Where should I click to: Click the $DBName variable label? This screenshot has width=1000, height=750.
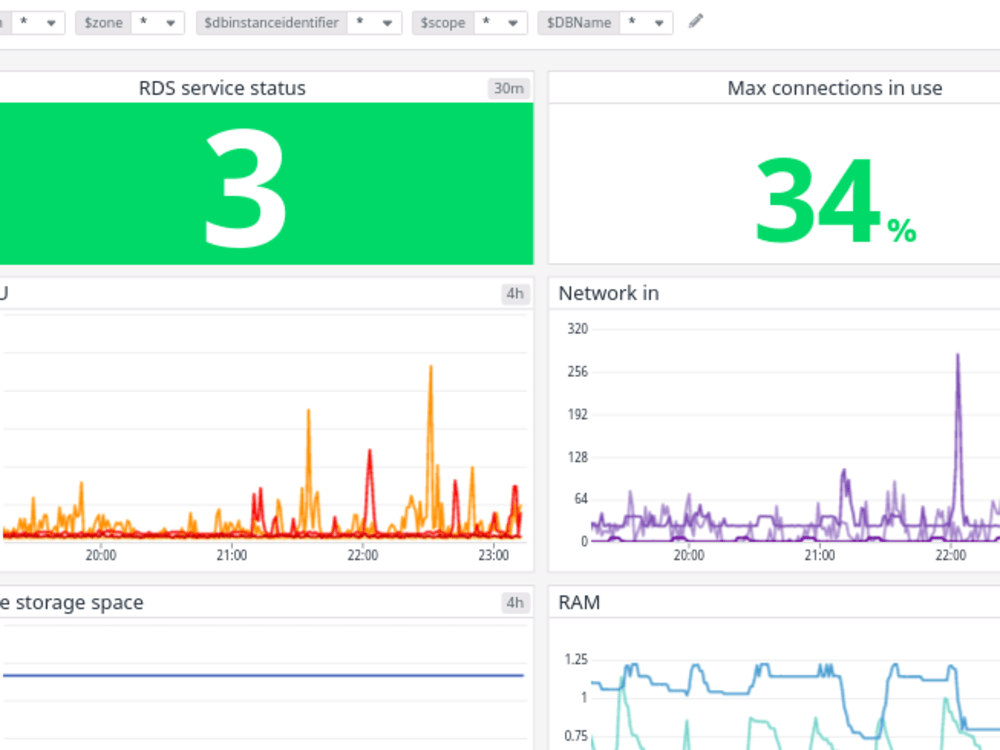(578, 23)
